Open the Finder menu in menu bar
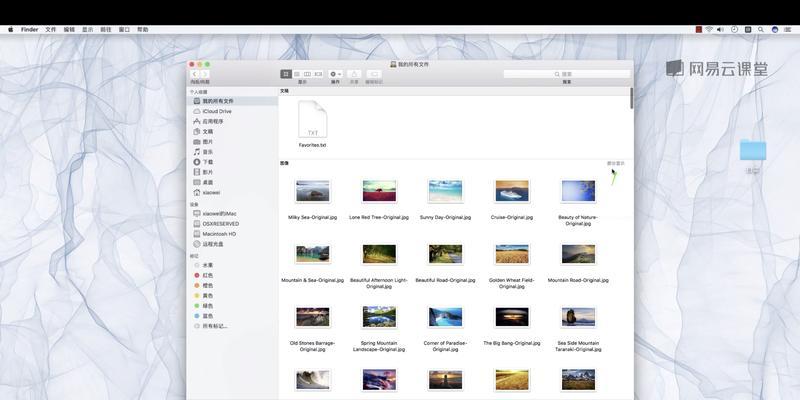The image size is (800, 400). [x=30, y=30]
